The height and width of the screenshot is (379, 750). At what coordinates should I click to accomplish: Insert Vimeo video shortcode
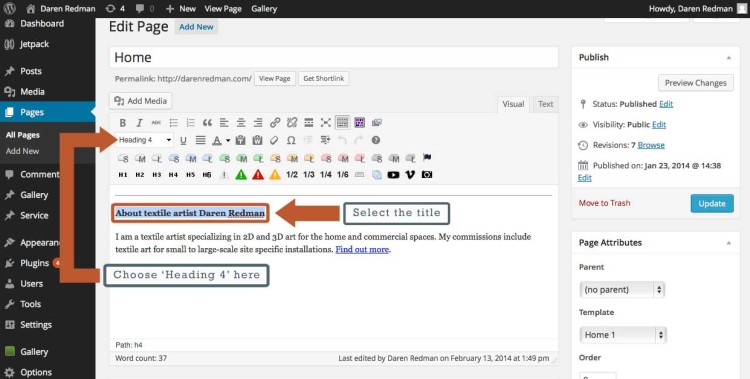coord(410,175)
